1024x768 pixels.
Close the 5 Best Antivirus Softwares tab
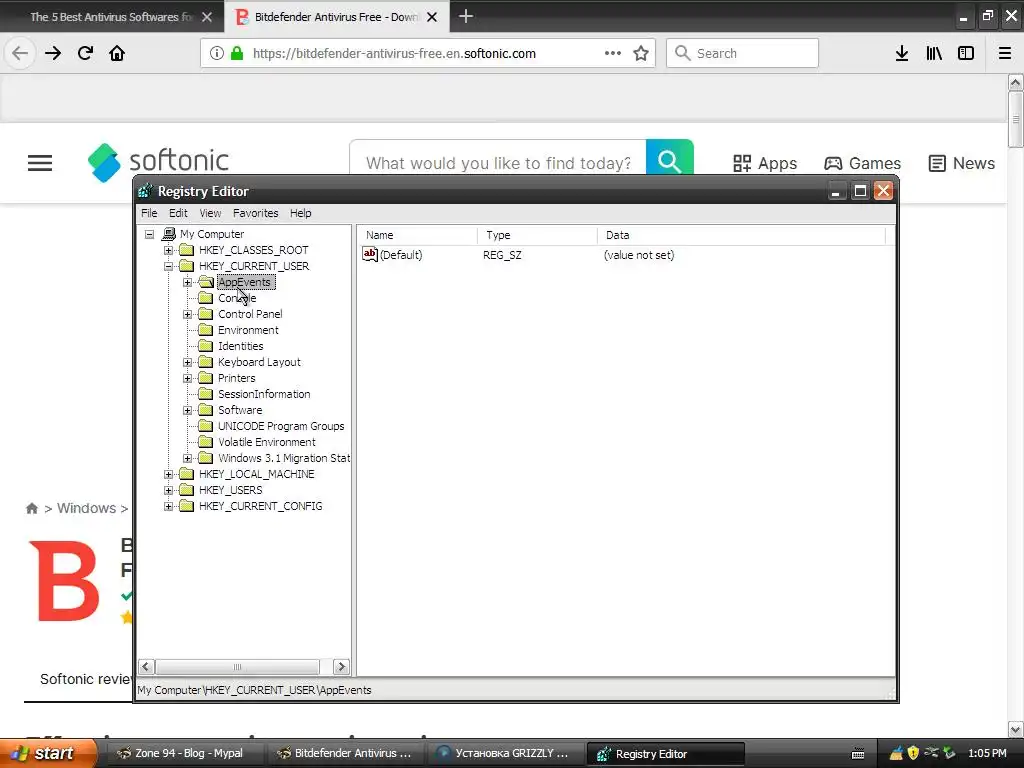coord(206,17)
